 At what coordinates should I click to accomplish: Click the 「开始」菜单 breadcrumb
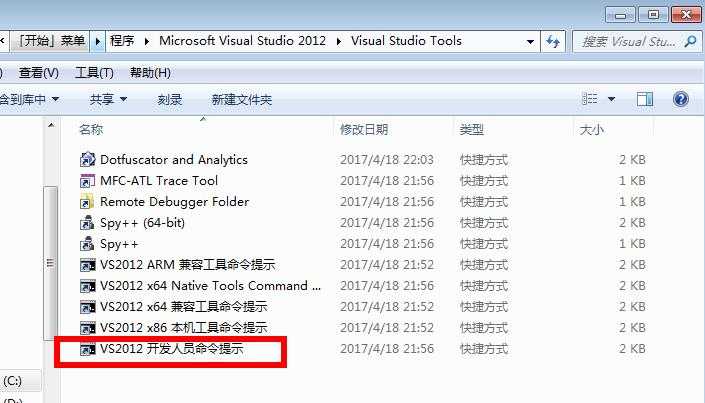click(50, 41)
